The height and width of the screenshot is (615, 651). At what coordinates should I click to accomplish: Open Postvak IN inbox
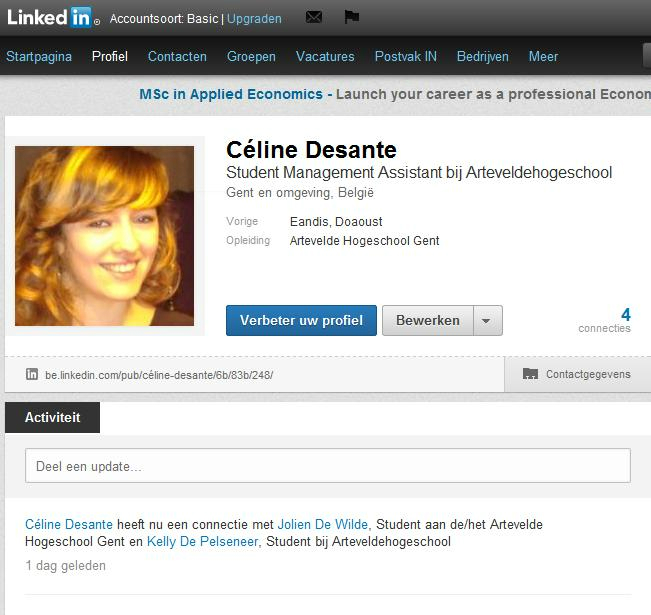(x=405, y=57)
